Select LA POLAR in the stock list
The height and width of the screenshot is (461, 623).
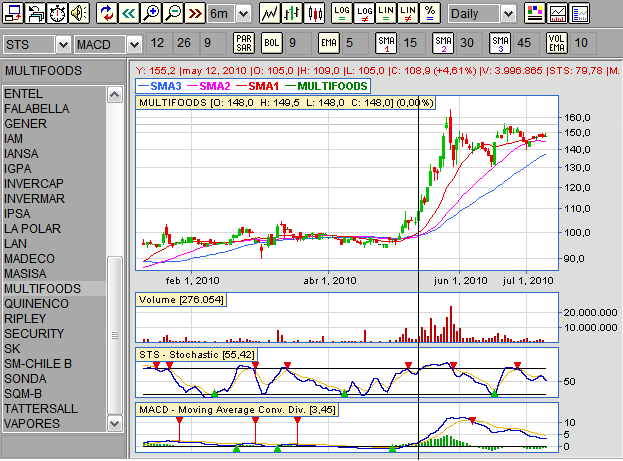tap(54, 229)
